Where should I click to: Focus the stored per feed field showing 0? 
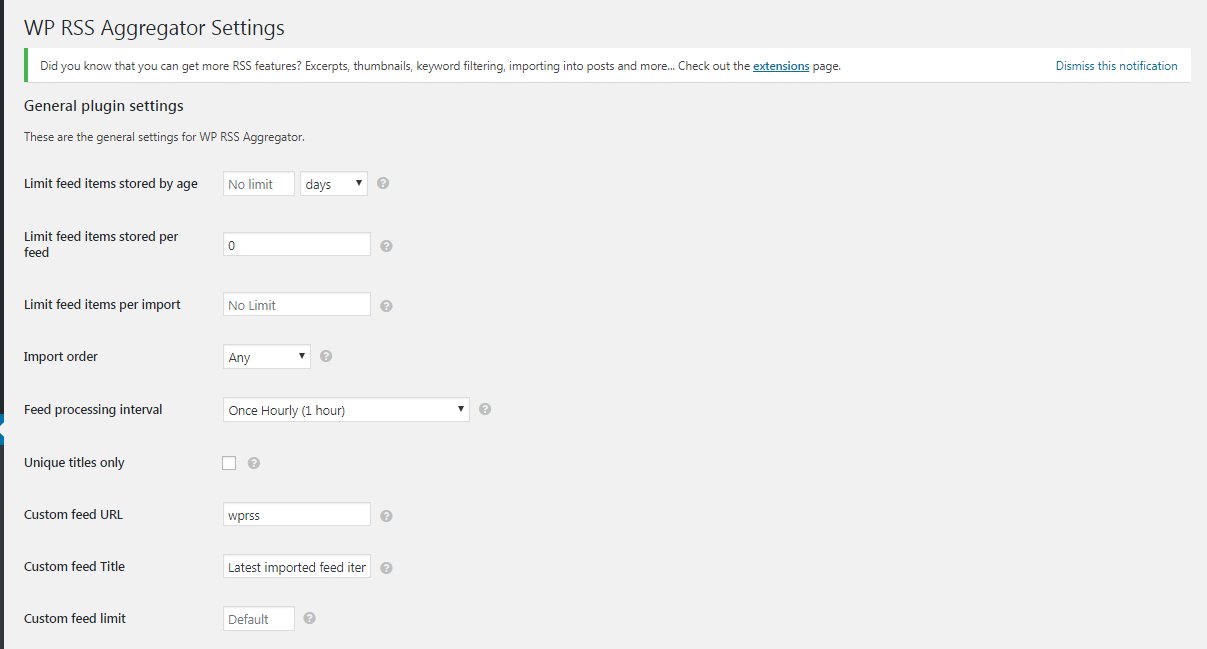tap(297, 245)
